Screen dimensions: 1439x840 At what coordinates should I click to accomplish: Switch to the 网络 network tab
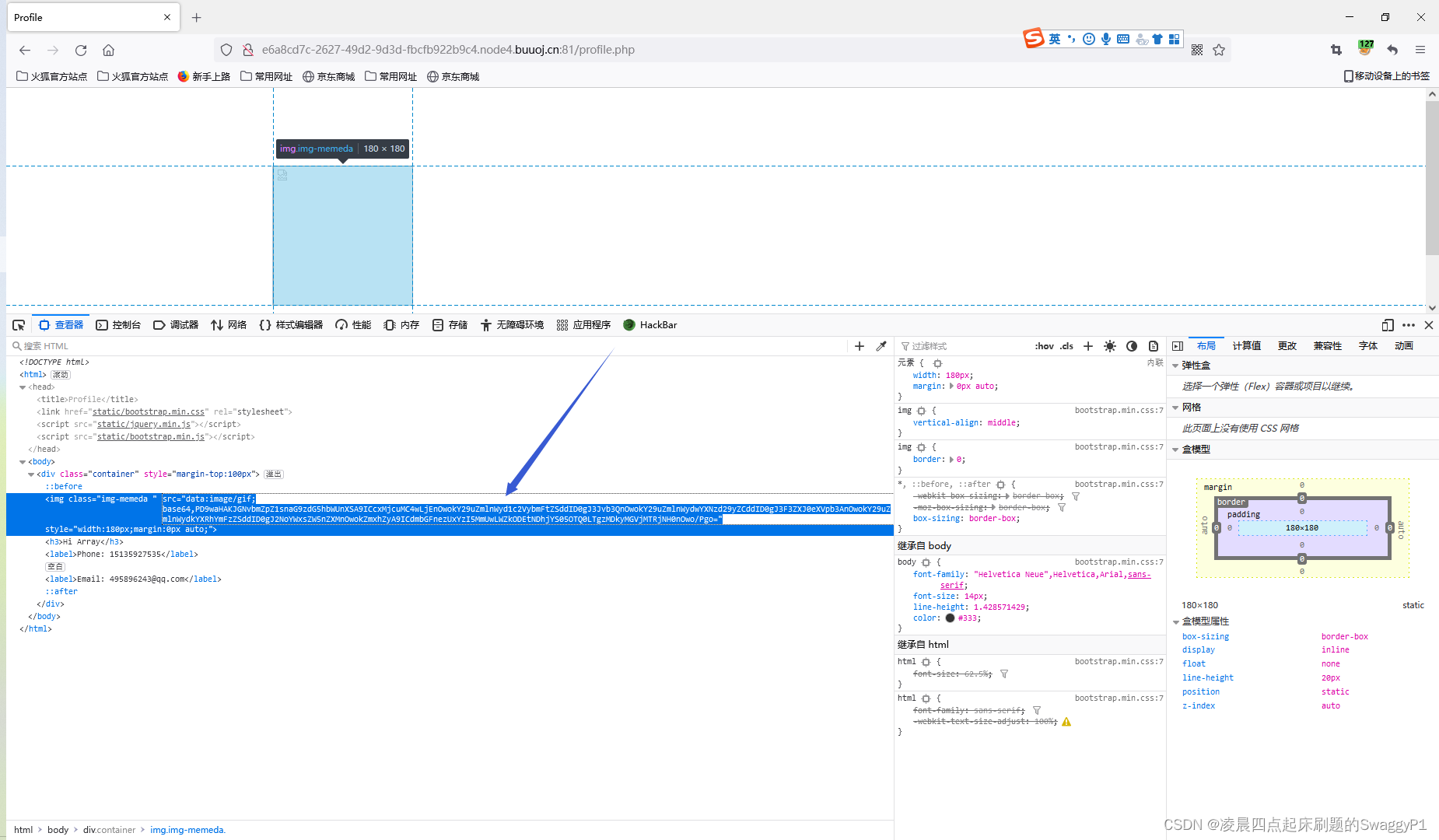click(x=229, y=325)
